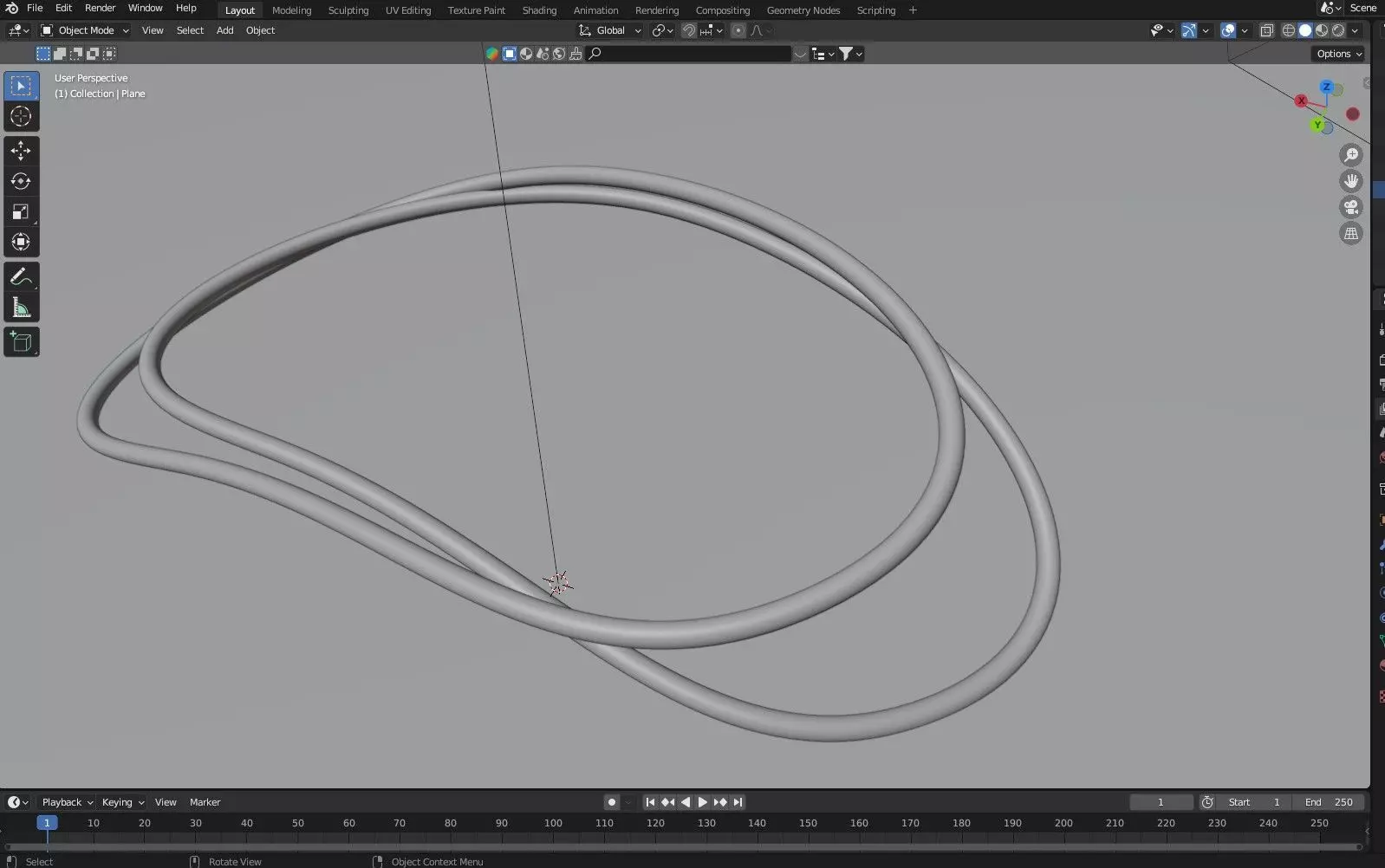Viewport: 1385px width, 868px height.
Task: Jump to next keyframe
Action: point(719,802)
